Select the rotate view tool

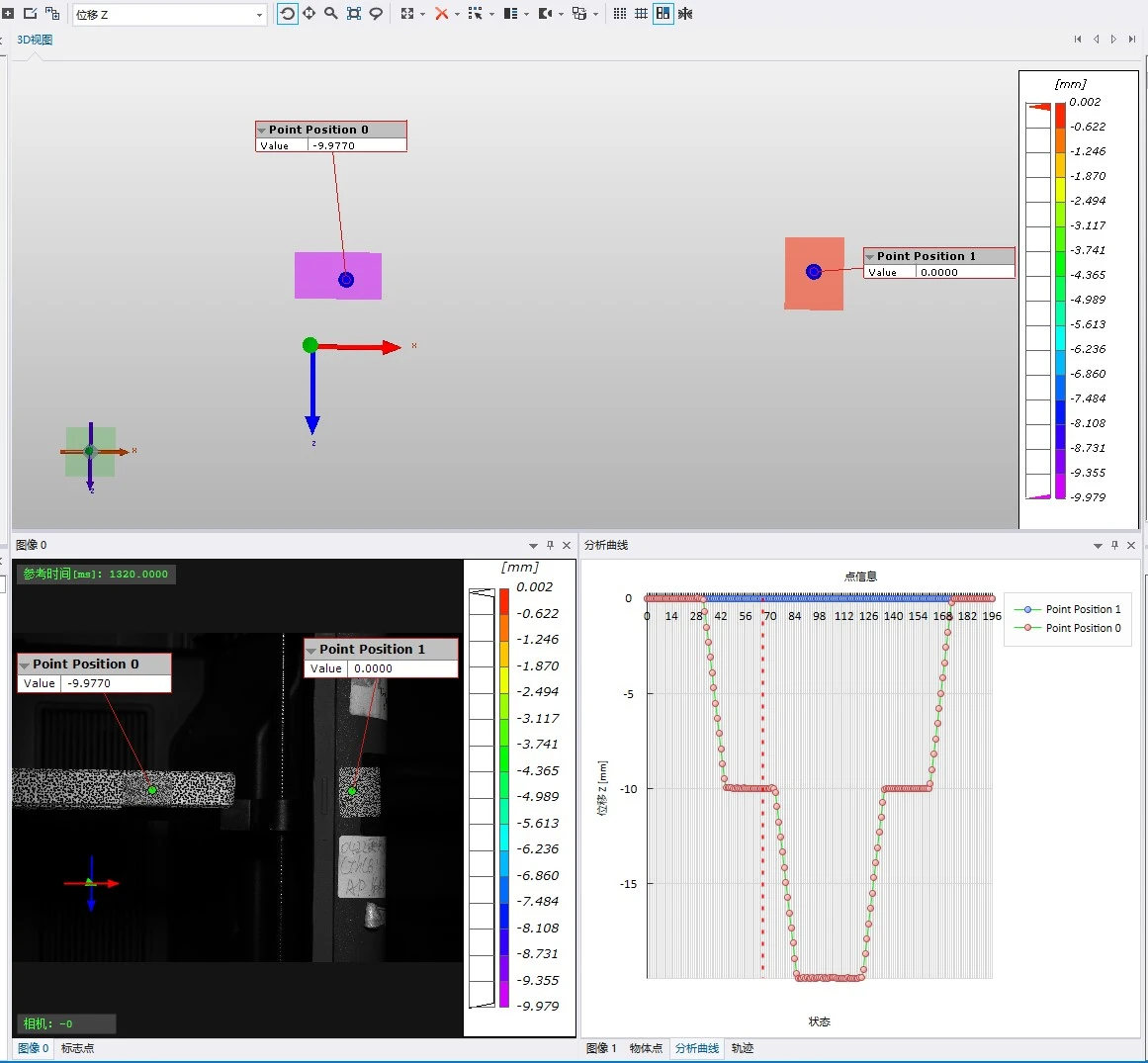pyautogui.click(x=287, y=14)
